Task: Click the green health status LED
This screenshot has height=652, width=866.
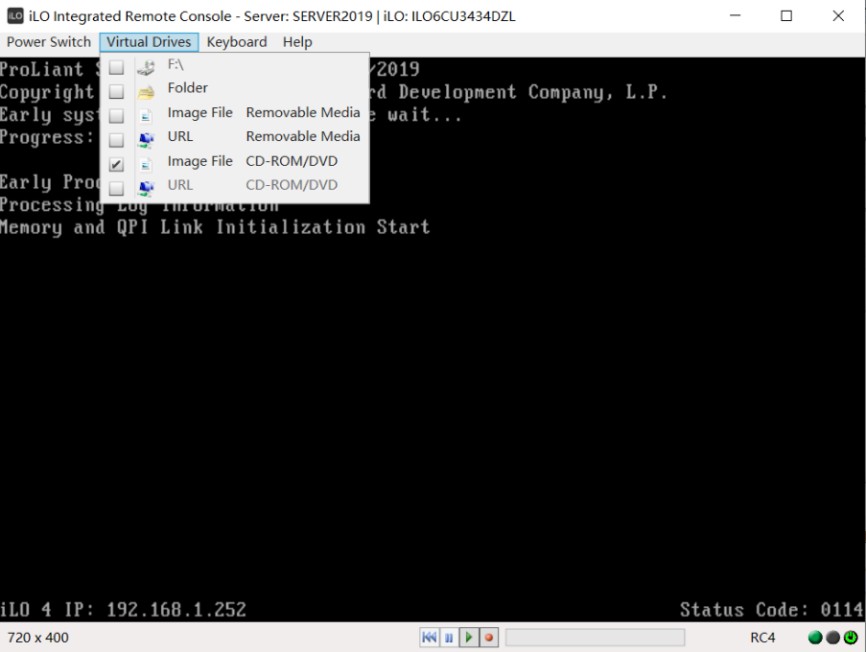Action: pos(815,637)
